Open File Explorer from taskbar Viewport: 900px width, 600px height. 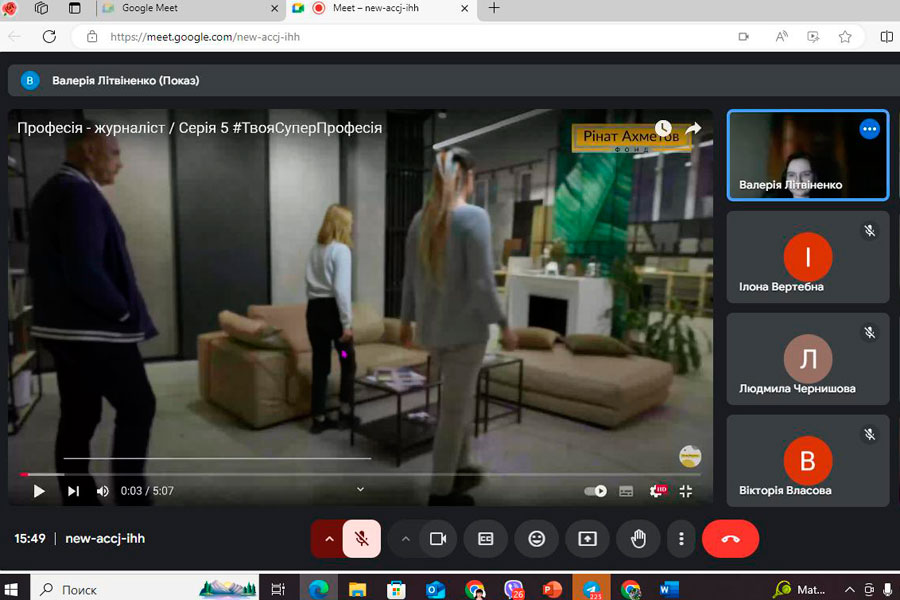tap(357, 589)
